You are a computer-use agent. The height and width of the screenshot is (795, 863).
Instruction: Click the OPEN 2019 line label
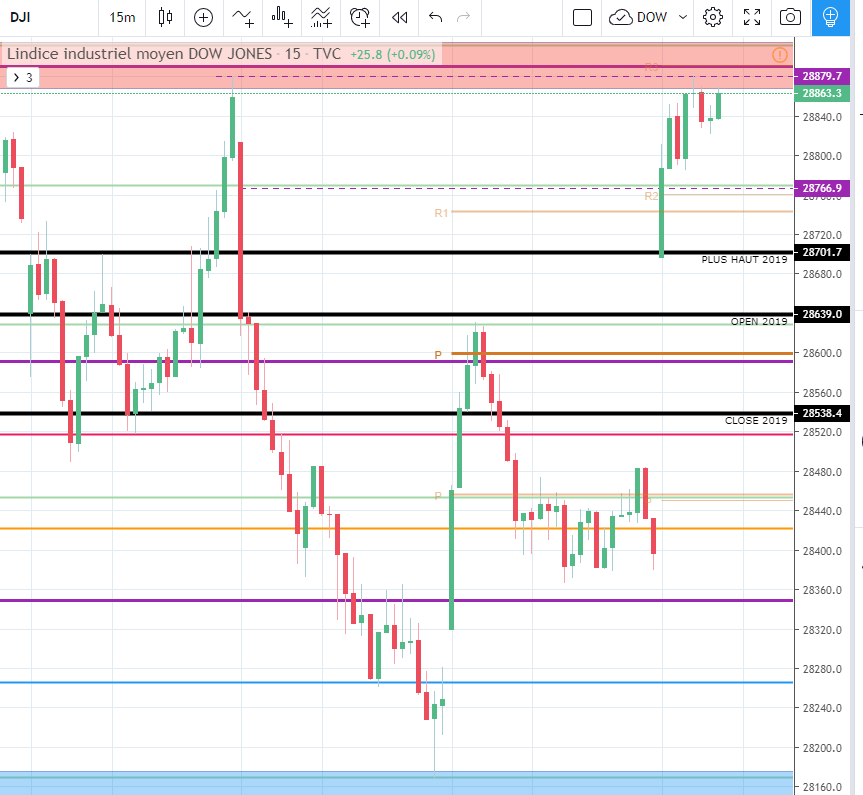pos(759,322)
